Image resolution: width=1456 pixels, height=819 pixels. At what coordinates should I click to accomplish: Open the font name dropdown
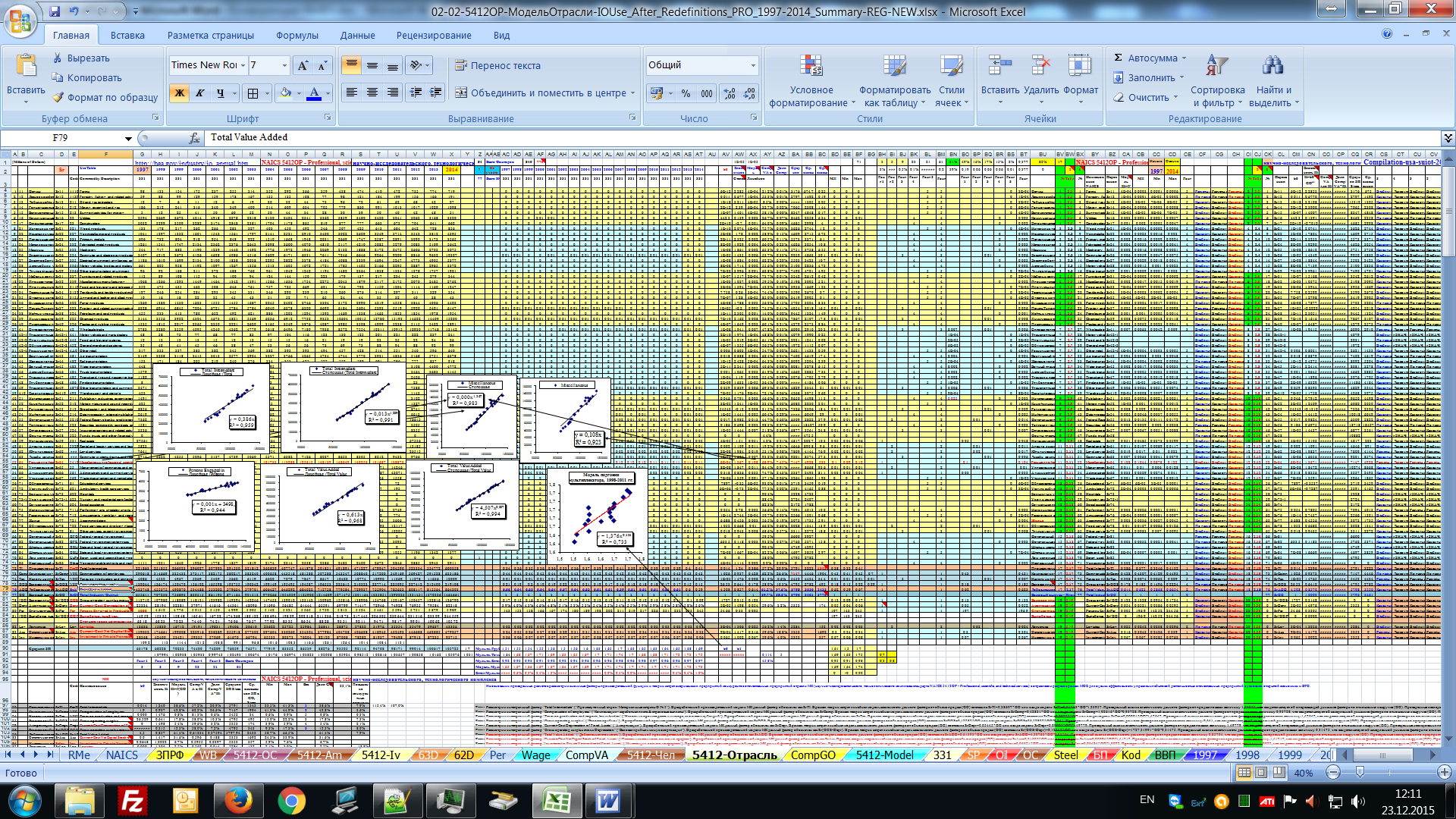[243, 66]
